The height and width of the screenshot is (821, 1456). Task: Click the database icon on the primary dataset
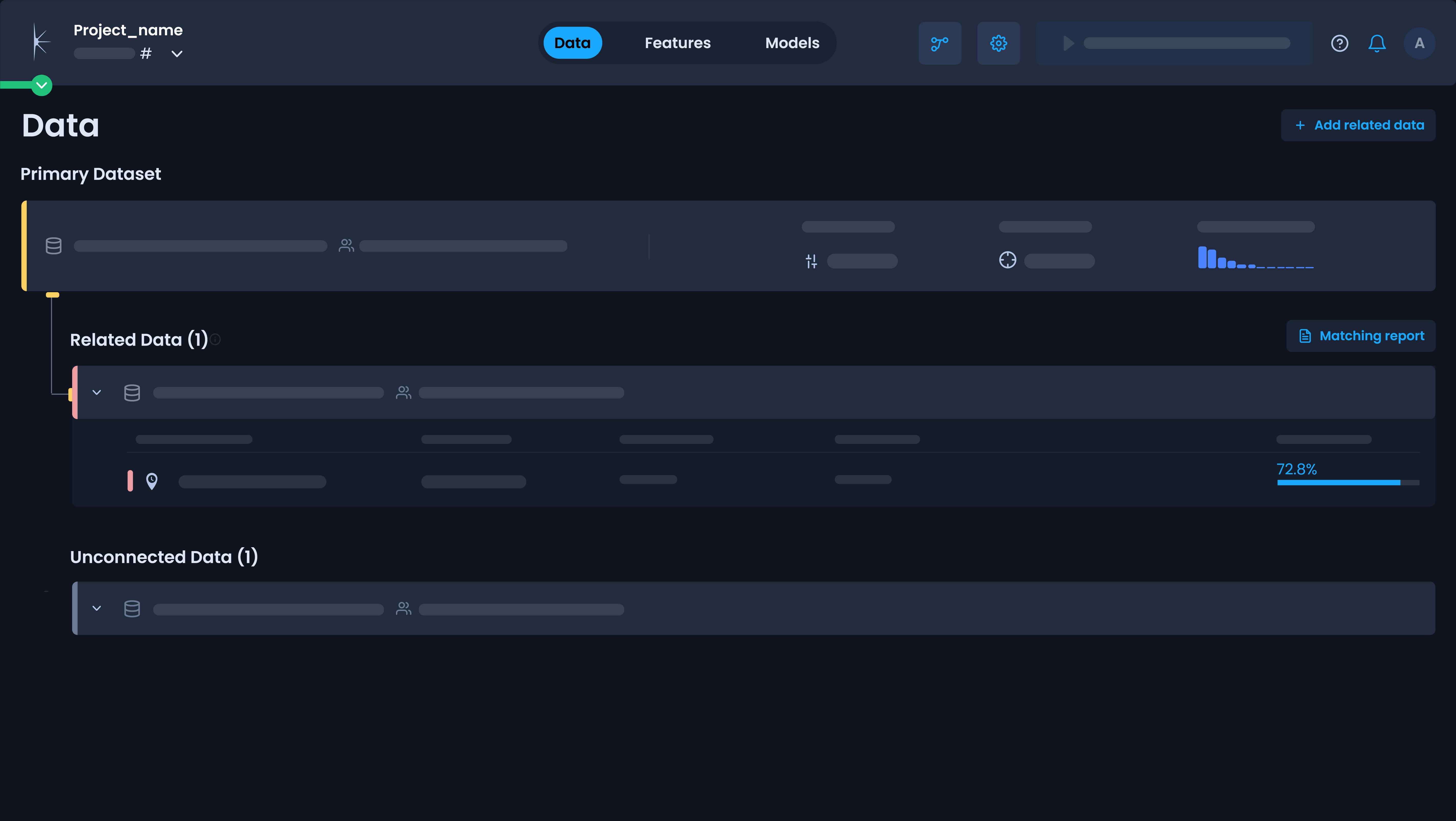pos(53,245)
